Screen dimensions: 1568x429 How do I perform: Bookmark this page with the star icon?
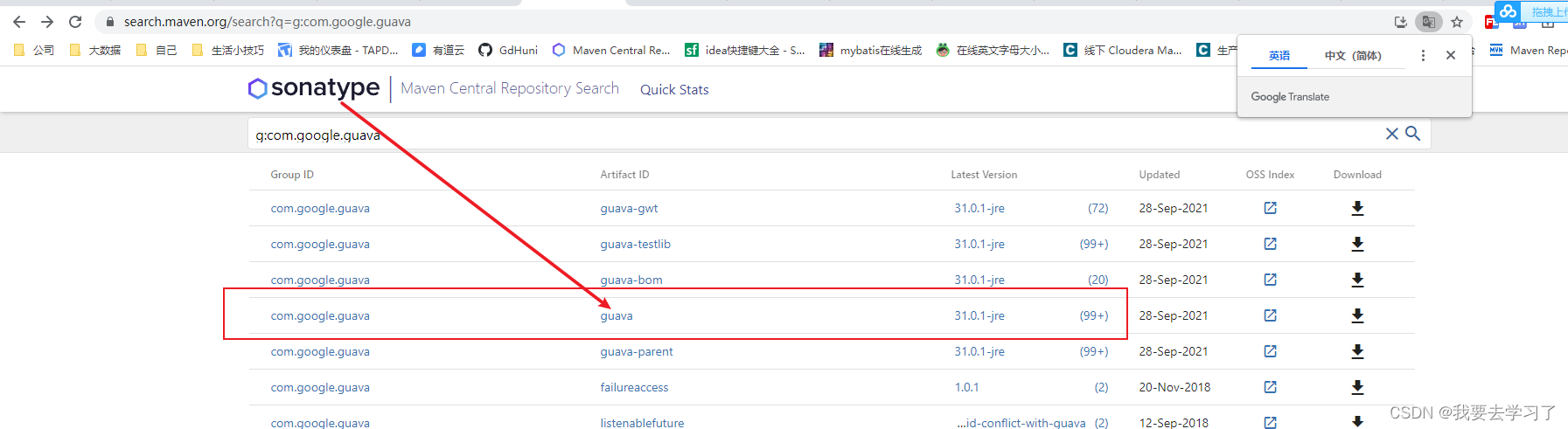[x=1457, y=22]
